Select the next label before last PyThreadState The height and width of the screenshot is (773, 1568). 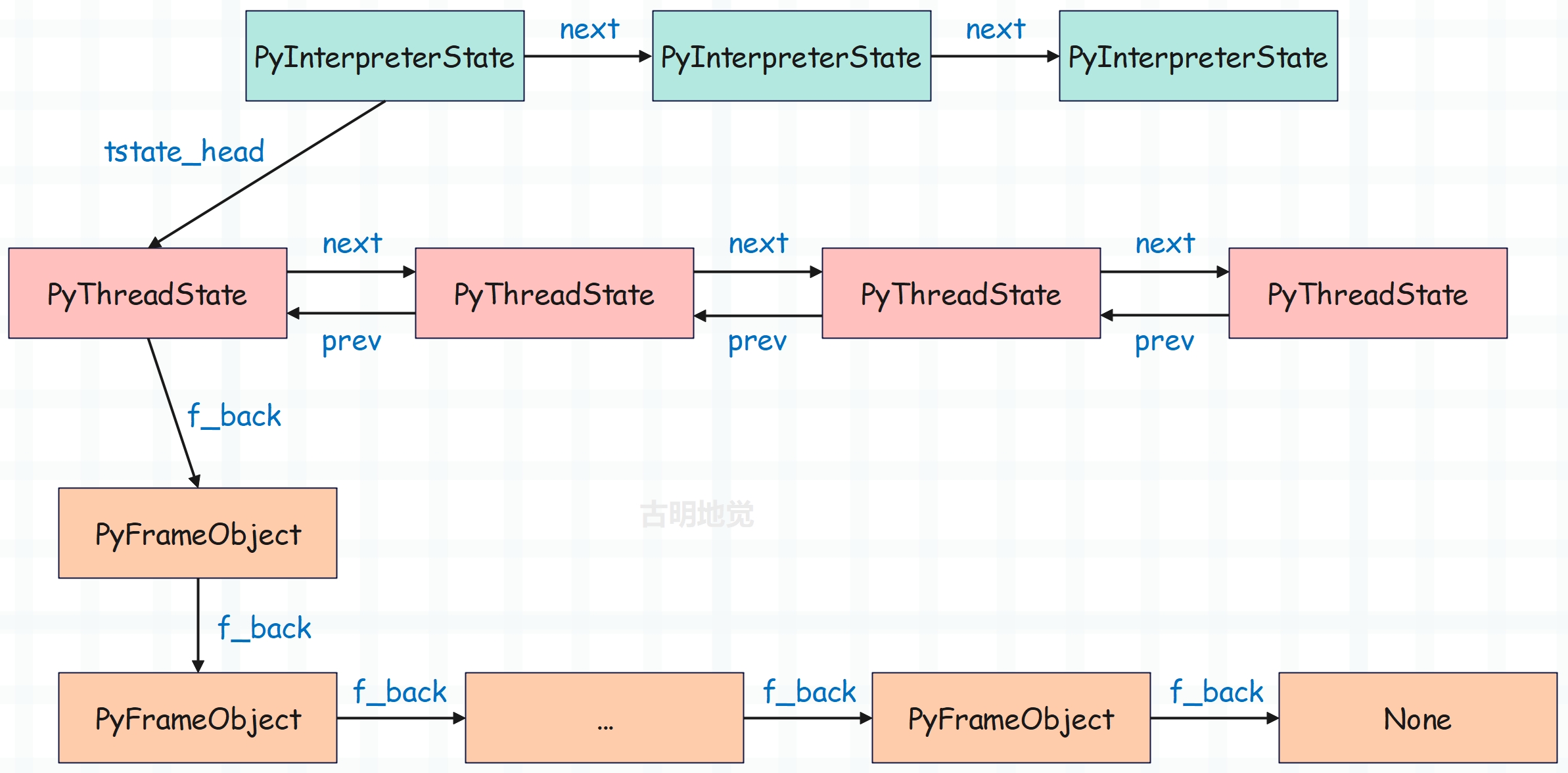pos(1165,244)
